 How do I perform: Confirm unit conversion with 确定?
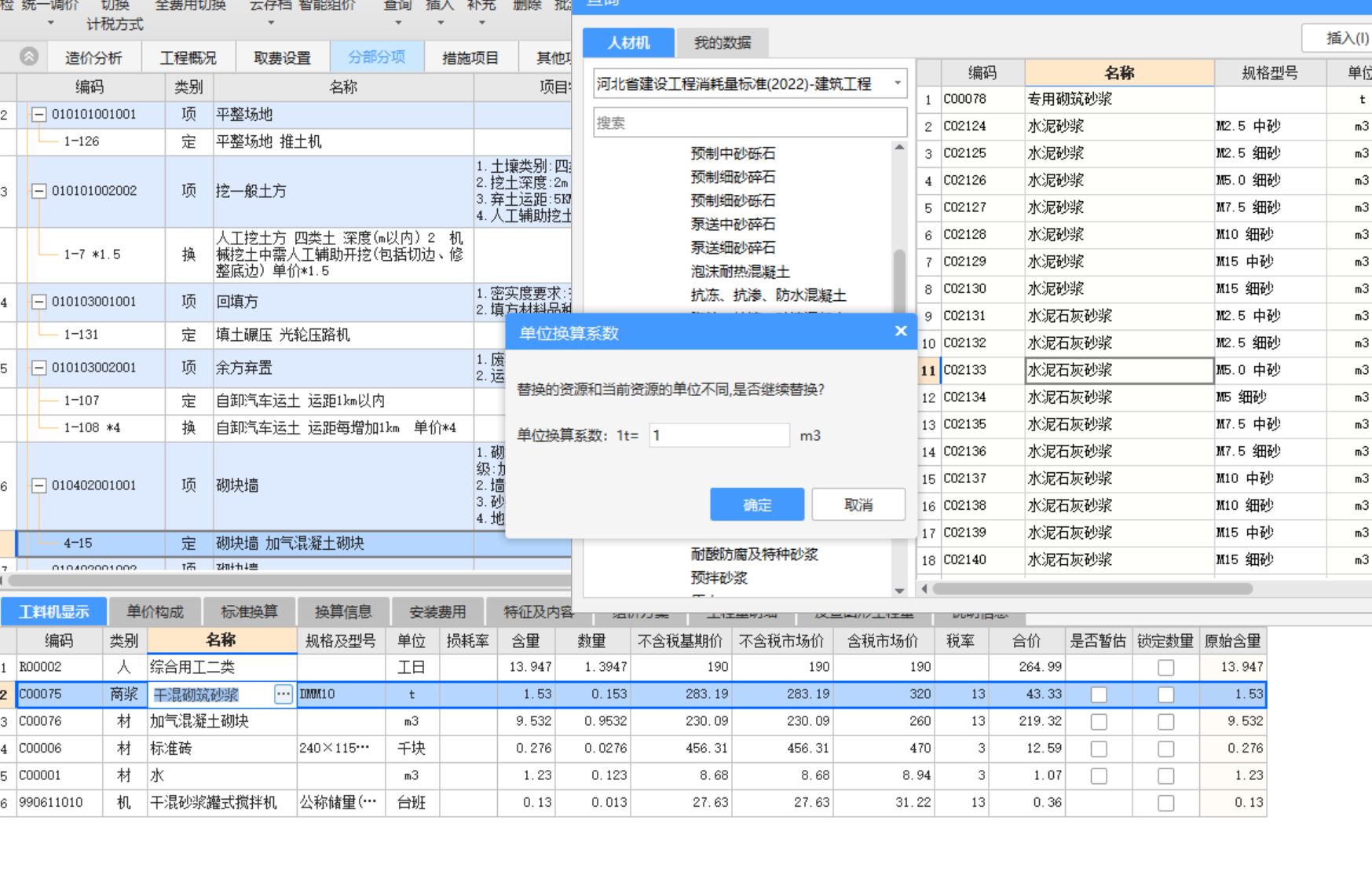[757, 504]
